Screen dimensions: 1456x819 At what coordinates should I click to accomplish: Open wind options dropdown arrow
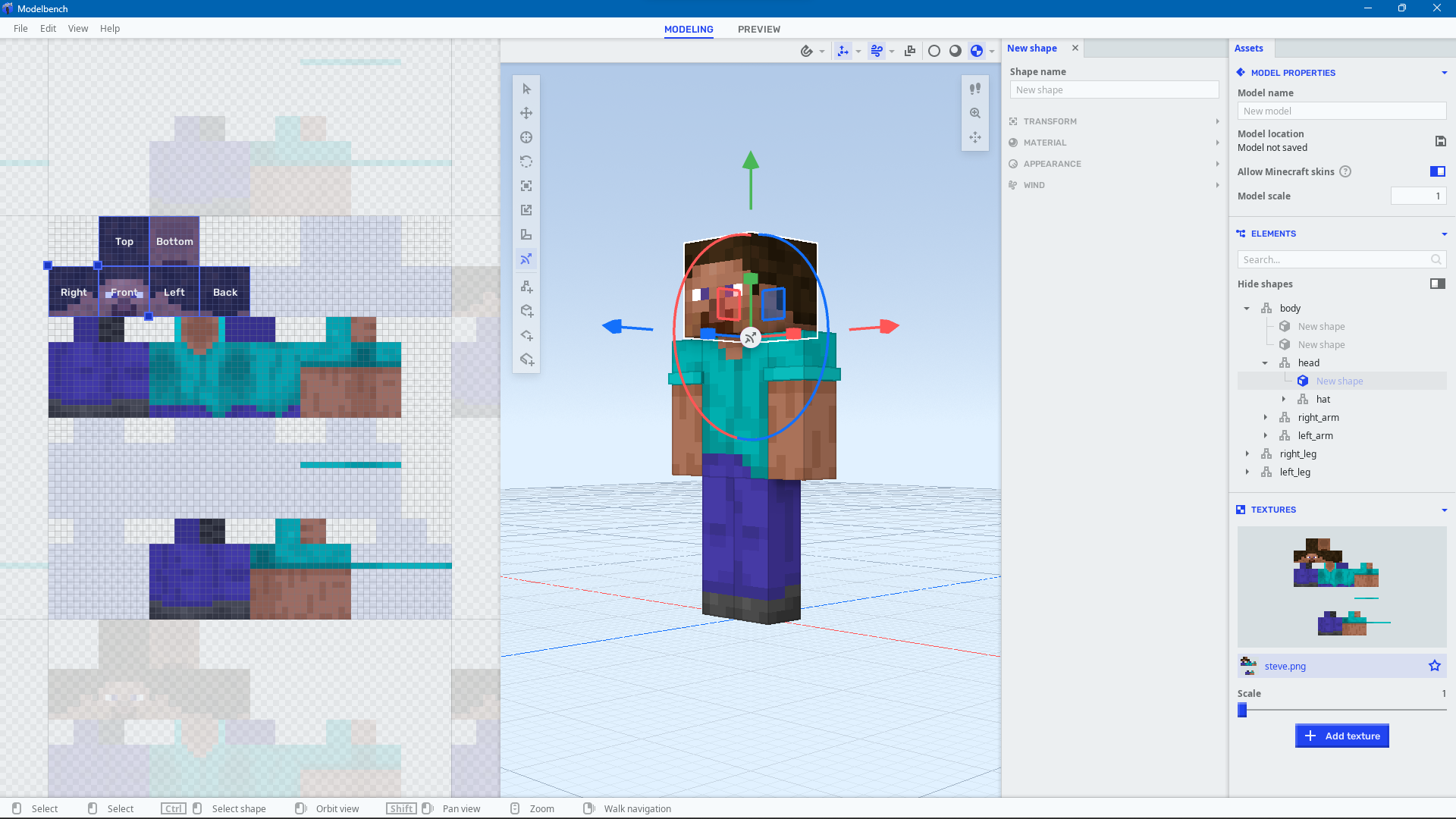coord(892,52)
